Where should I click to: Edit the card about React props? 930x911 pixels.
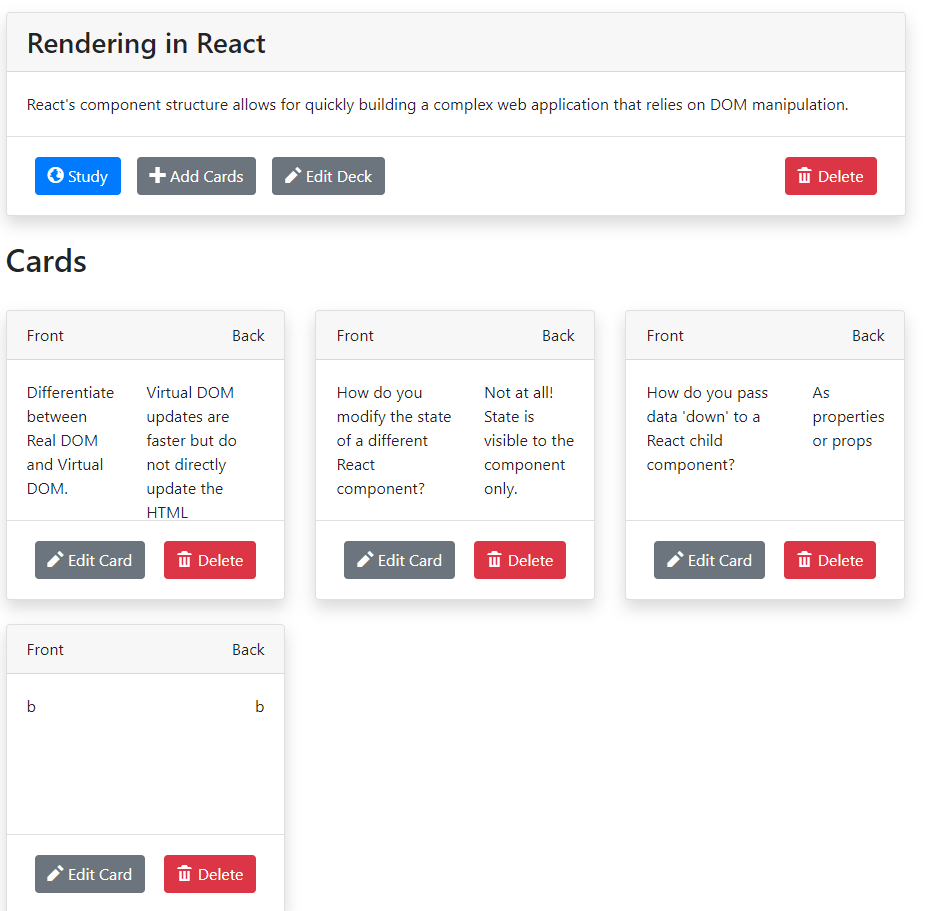(x=709, y=560)
